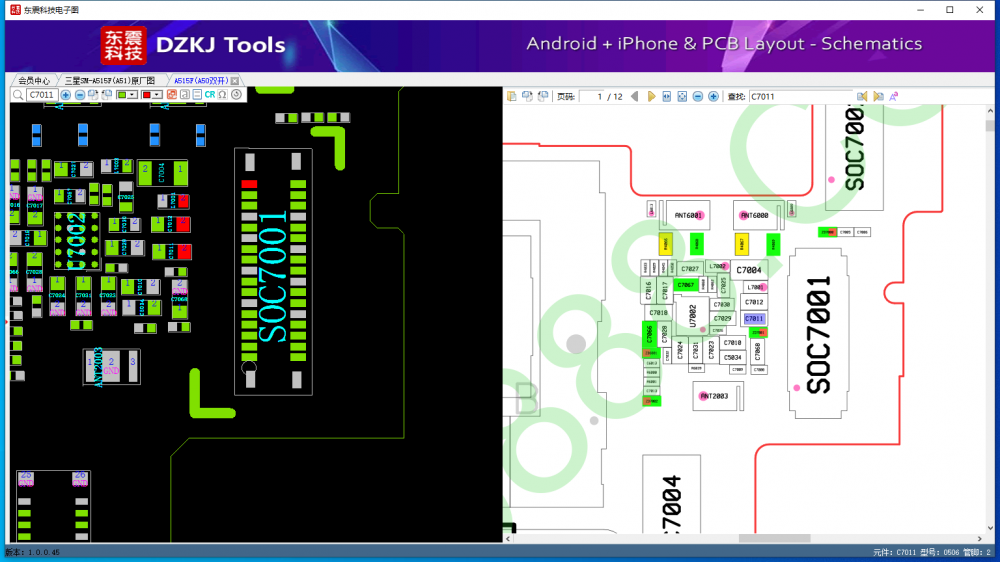Image resolution: width=1000 pixels, height=562 pixels.
Task: Switch to 三星SM-A515F(A51)原厂图 tab
Action: click(110, 81)
